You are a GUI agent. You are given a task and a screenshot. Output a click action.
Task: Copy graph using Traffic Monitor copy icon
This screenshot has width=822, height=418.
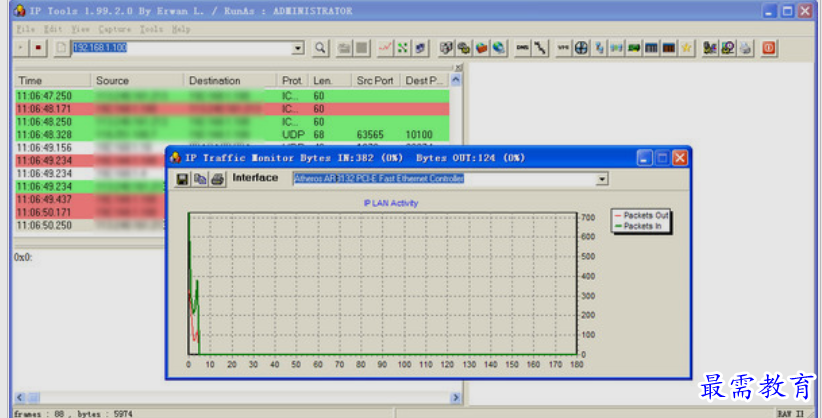click(x=200, y=179)
